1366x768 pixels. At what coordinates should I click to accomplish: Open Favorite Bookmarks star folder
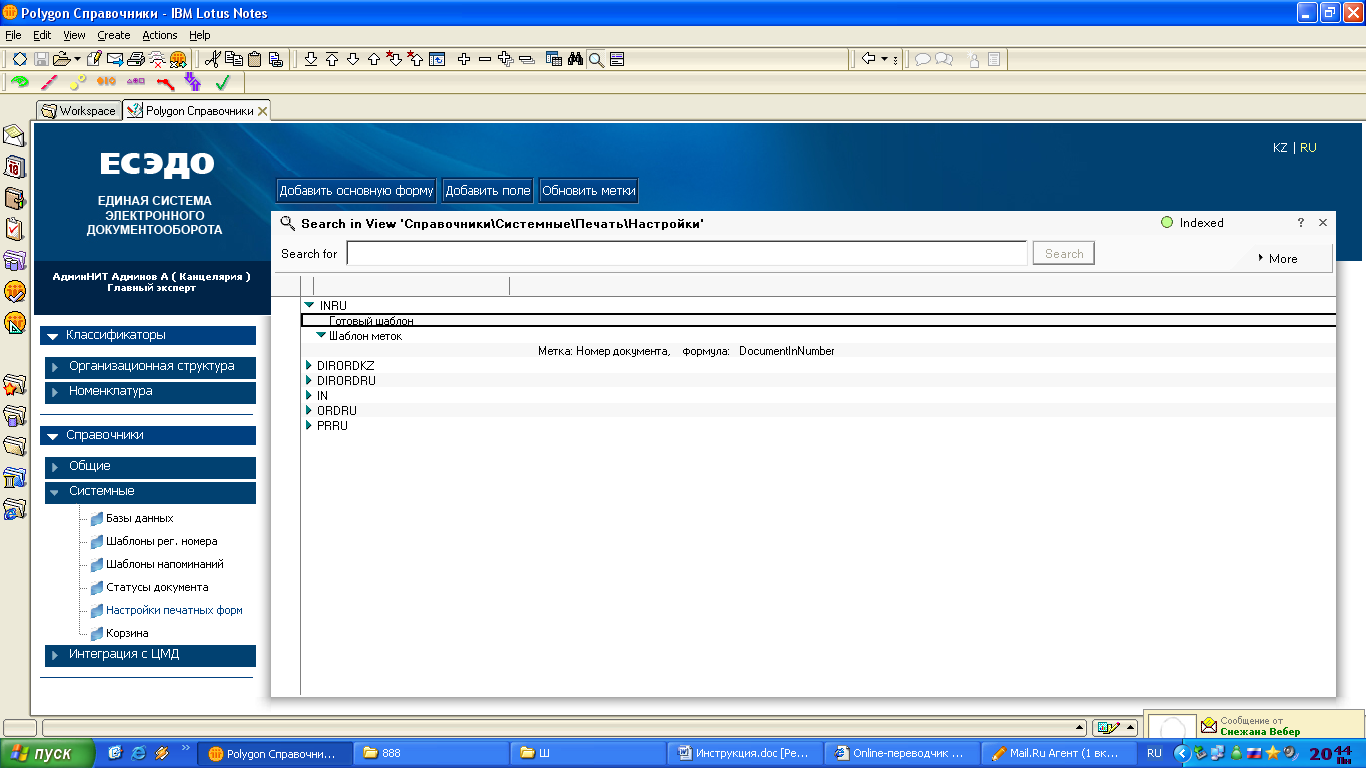[15, 385]
